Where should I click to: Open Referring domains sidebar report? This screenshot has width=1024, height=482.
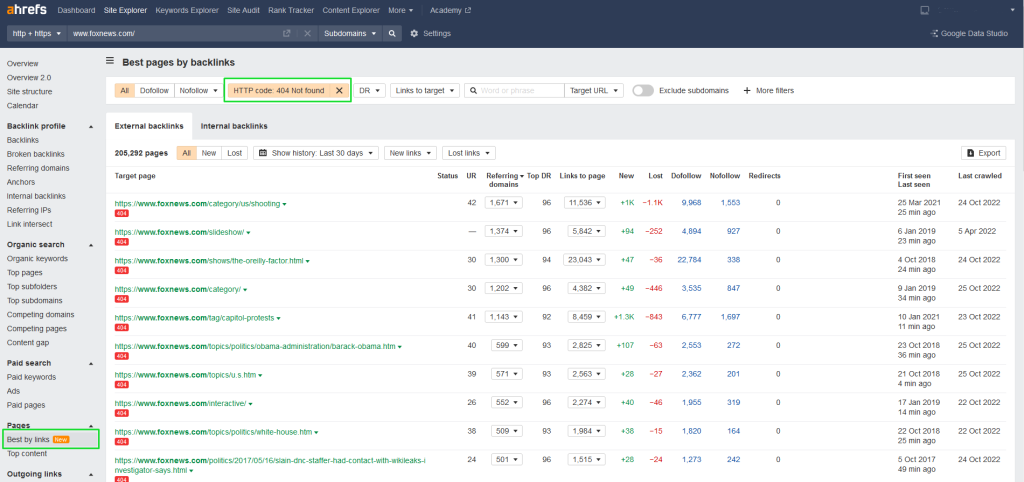pos(38,169)
